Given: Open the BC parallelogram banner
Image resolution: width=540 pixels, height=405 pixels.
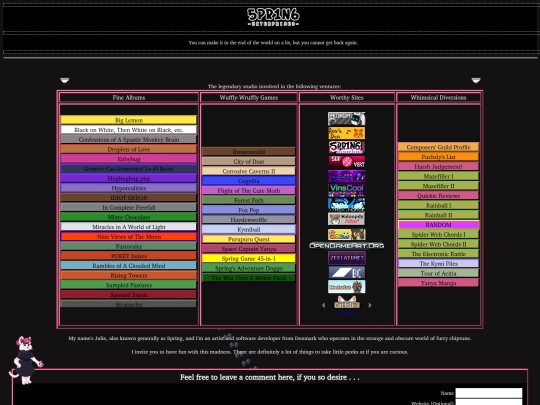Looking at the screenshot, I should [x=346, y=272].
